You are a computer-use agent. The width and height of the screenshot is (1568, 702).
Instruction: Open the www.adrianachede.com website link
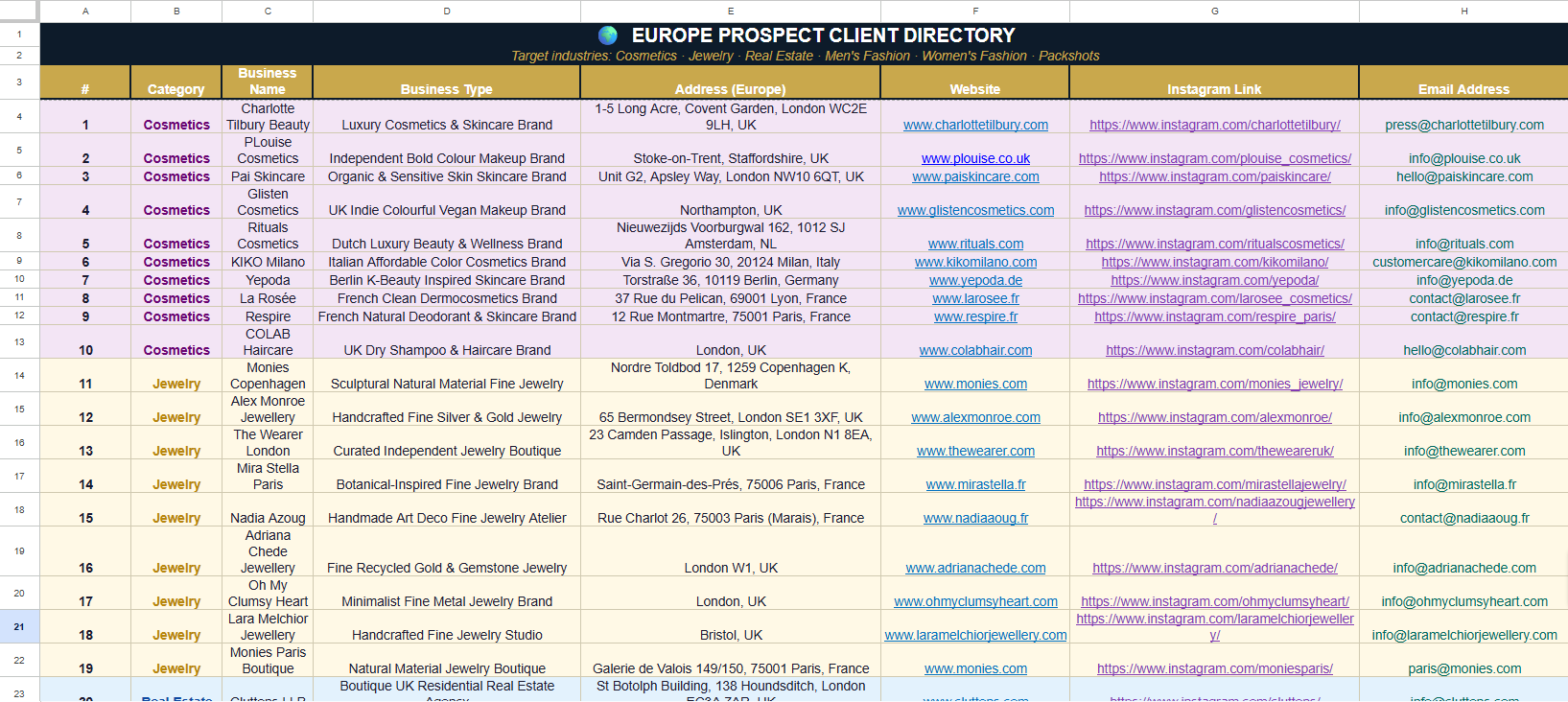coord(975,568)
